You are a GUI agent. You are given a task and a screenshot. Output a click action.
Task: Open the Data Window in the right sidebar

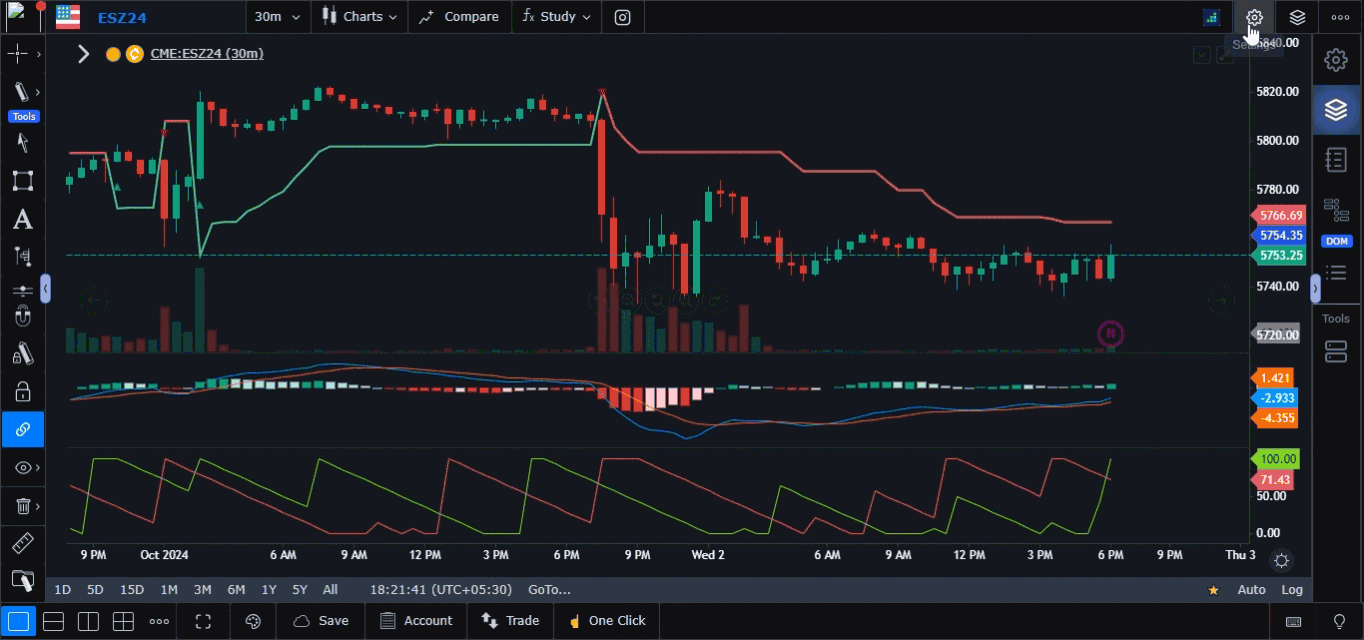[x=1337, y=159]
